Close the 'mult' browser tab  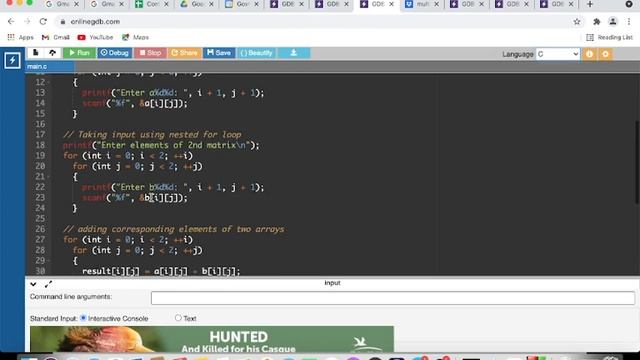tap(436, 4)
